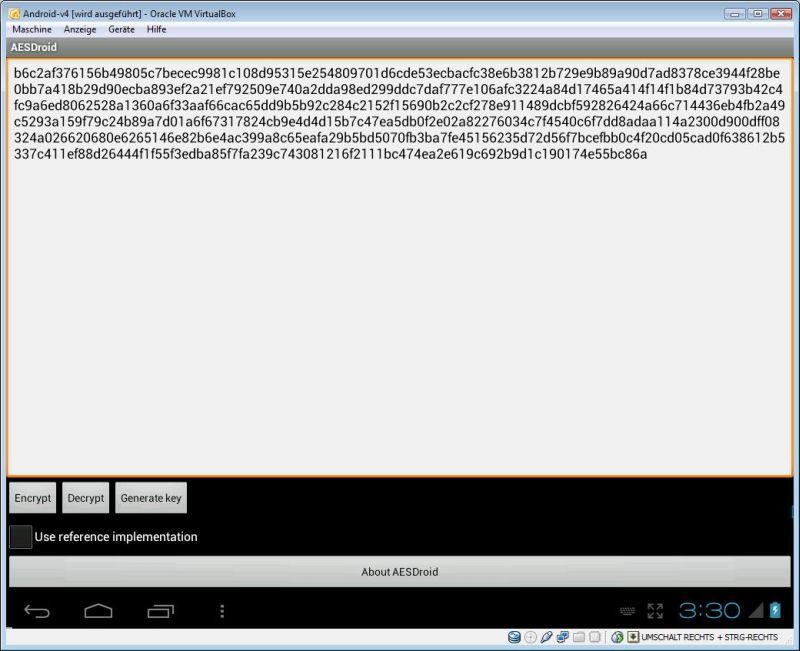Open the Hilfe menu

click(157, 30)
